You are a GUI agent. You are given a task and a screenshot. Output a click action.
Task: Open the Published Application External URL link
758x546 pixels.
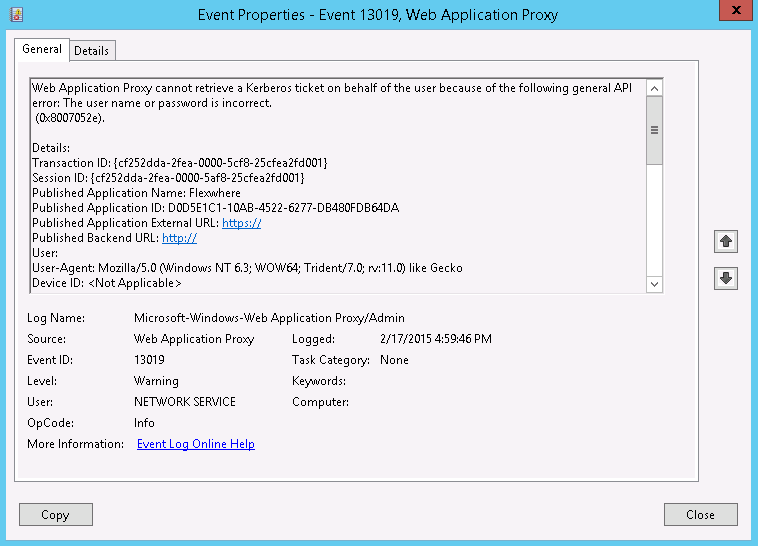[241, 223]
